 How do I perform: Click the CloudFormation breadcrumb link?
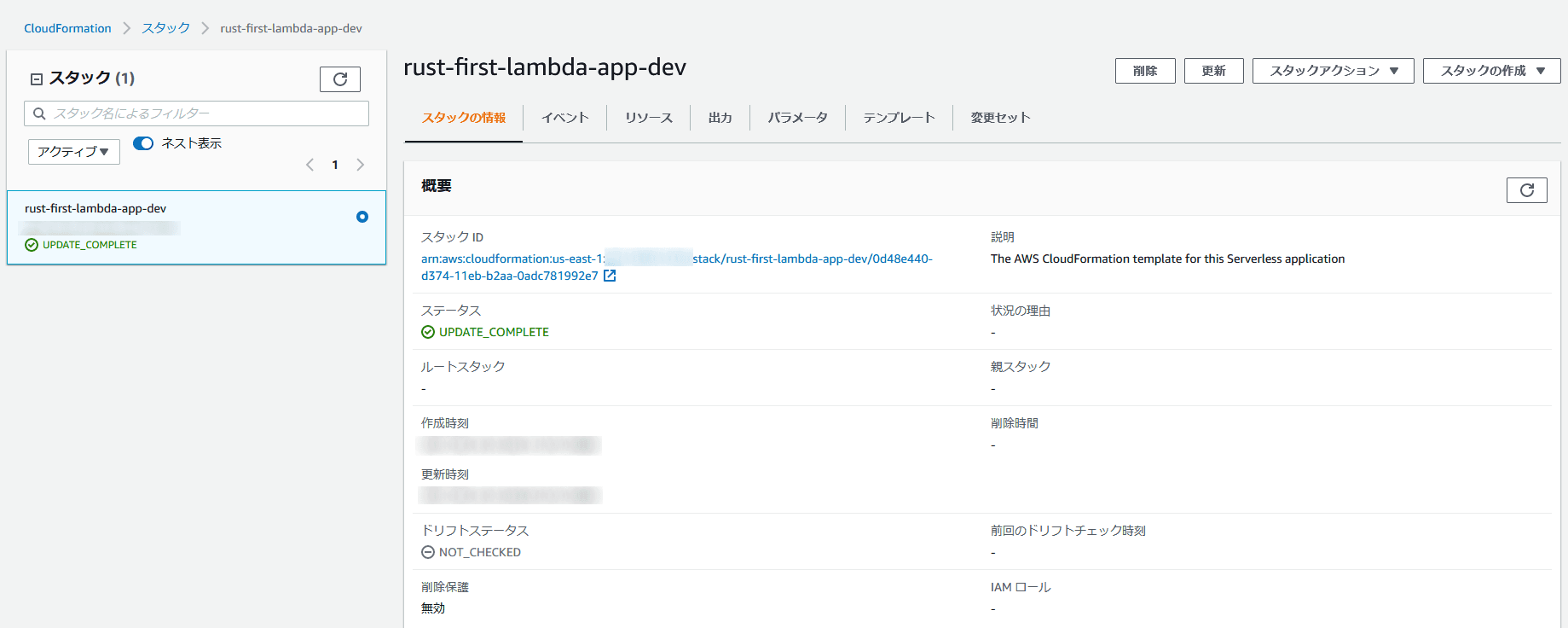67,28
